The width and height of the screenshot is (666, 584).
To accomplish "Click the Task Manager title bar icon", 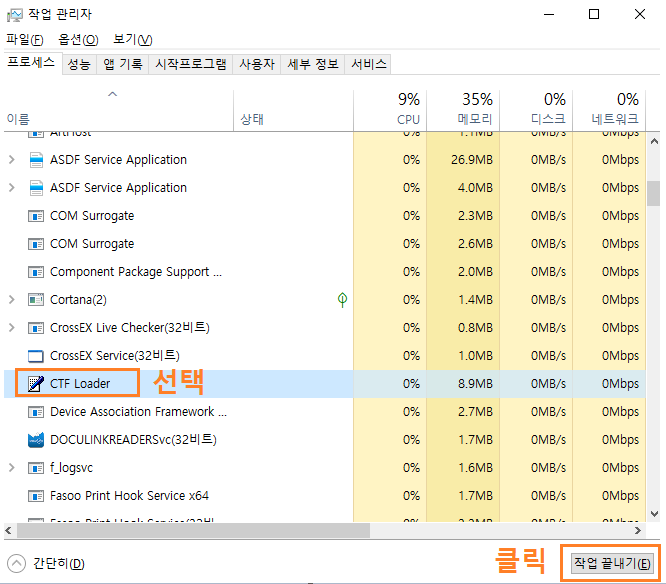I will coord(14,15).
